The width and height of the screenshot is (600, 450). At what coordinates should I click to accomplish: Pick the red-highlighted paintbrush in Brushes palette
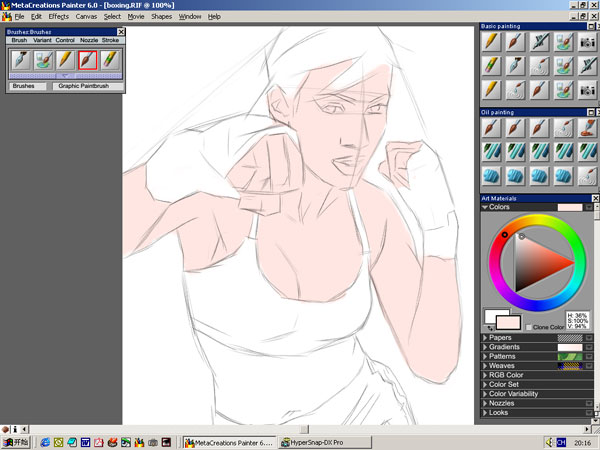pyautogui.click(x=87, y=60)
